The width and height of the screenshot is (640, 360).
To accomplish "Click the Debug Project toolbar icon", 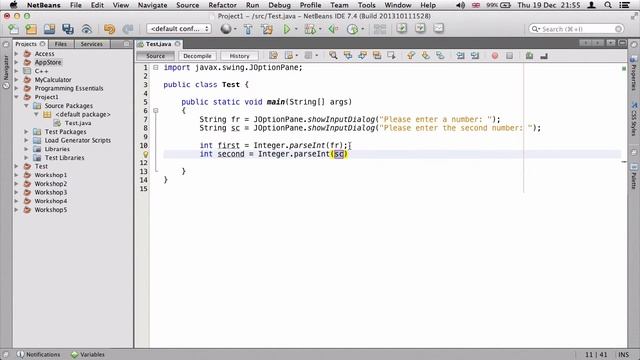I will 310,29.
